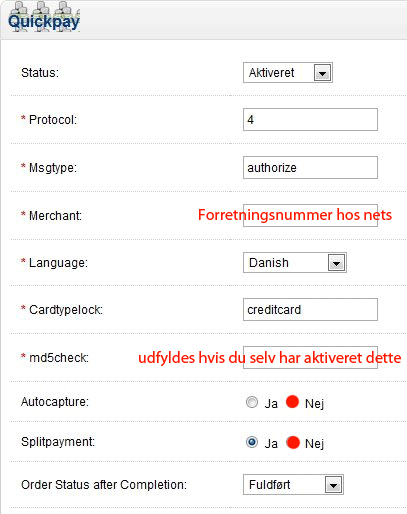407x514 pixels.
Task: Select Ja radio for Splitpayment
Action: (x=252, y=442)
